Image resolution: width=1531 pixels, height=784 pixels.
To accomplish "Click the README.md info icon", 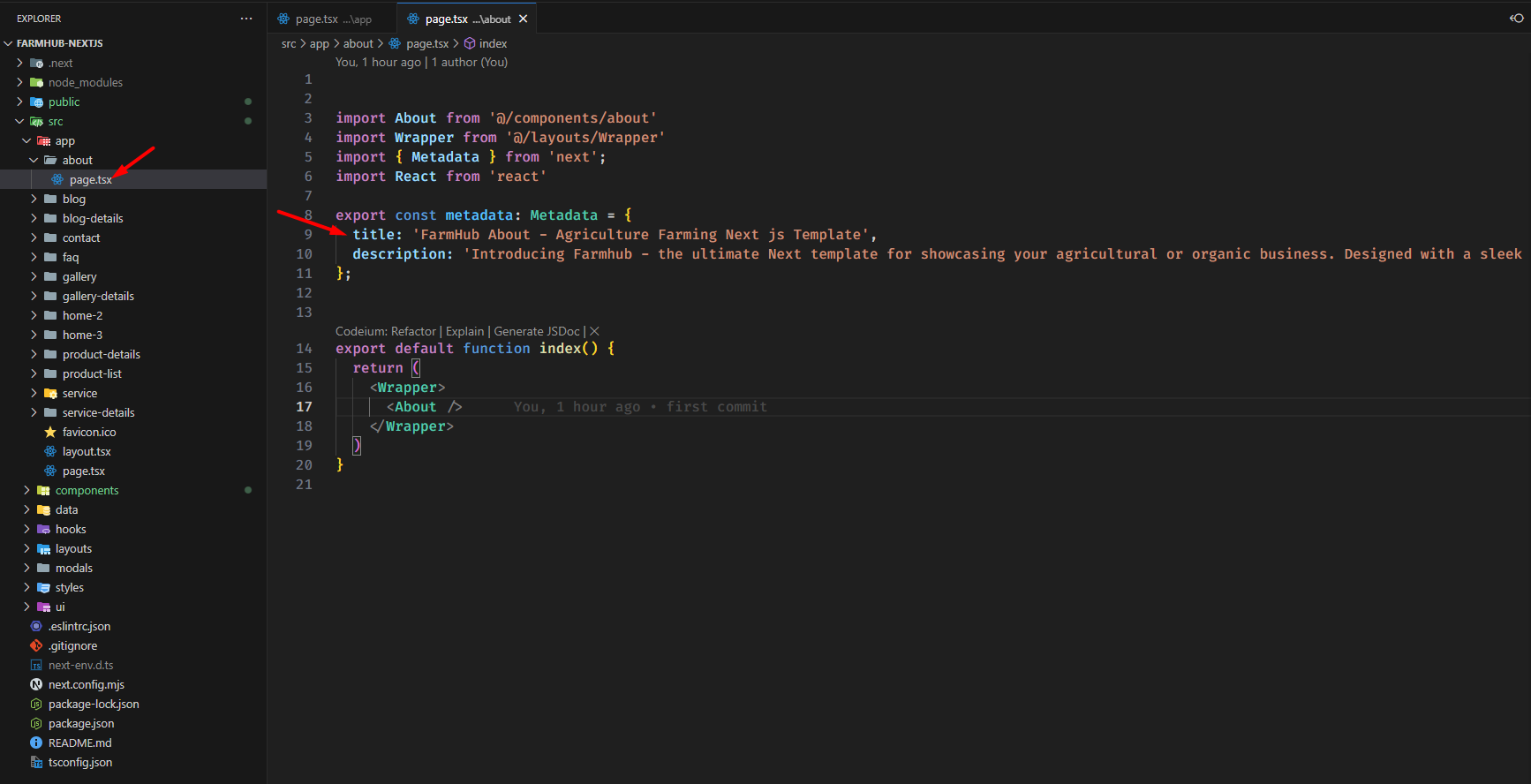I will [36, 743].
